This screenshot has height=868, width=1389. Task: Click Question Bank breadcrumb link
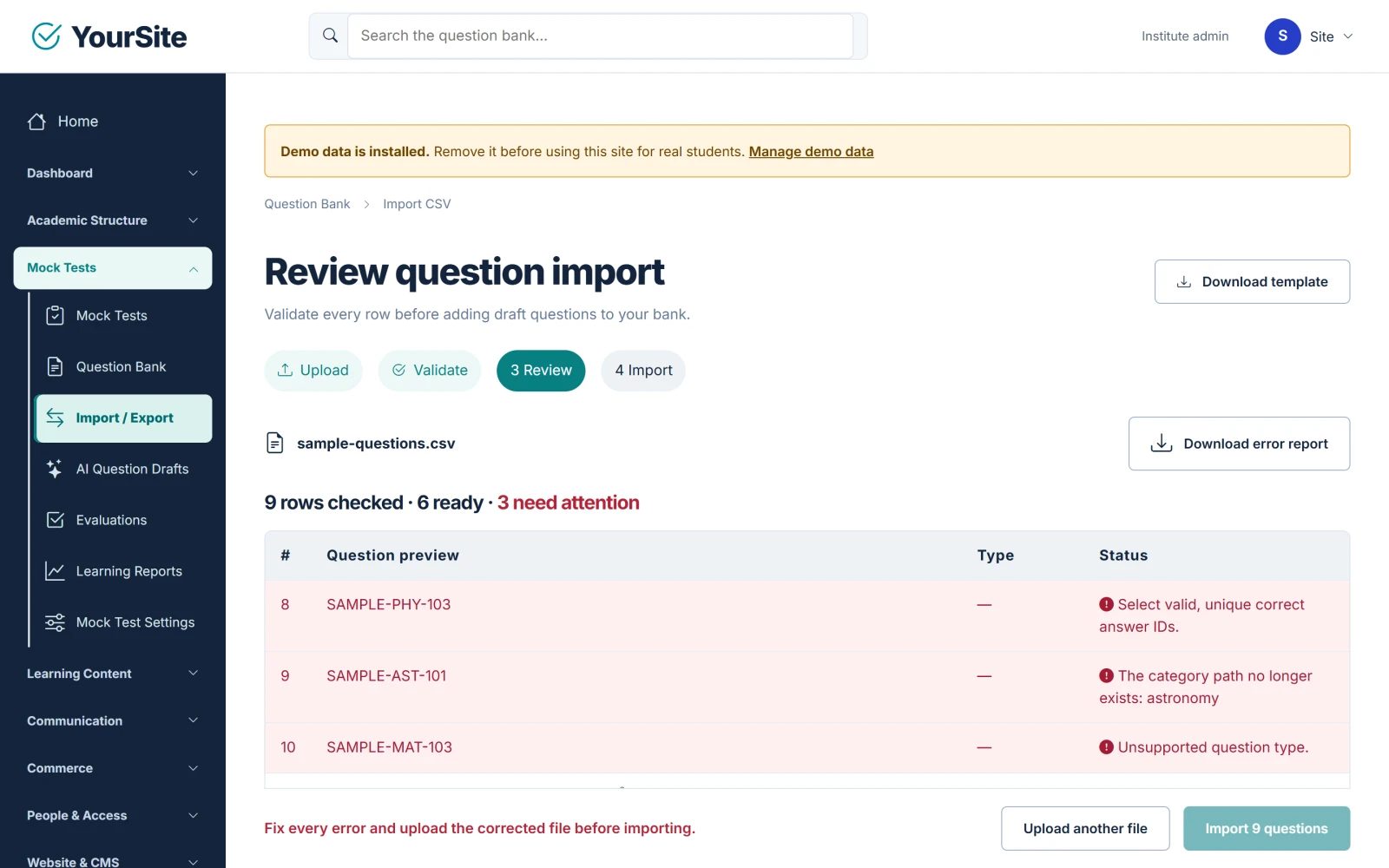click(307, 204)
